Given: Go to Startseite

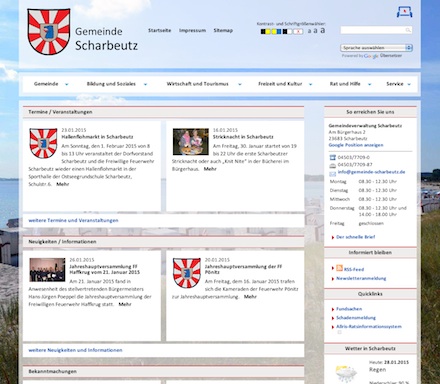Looking at the screenshot, I should [x=159, y=30].
